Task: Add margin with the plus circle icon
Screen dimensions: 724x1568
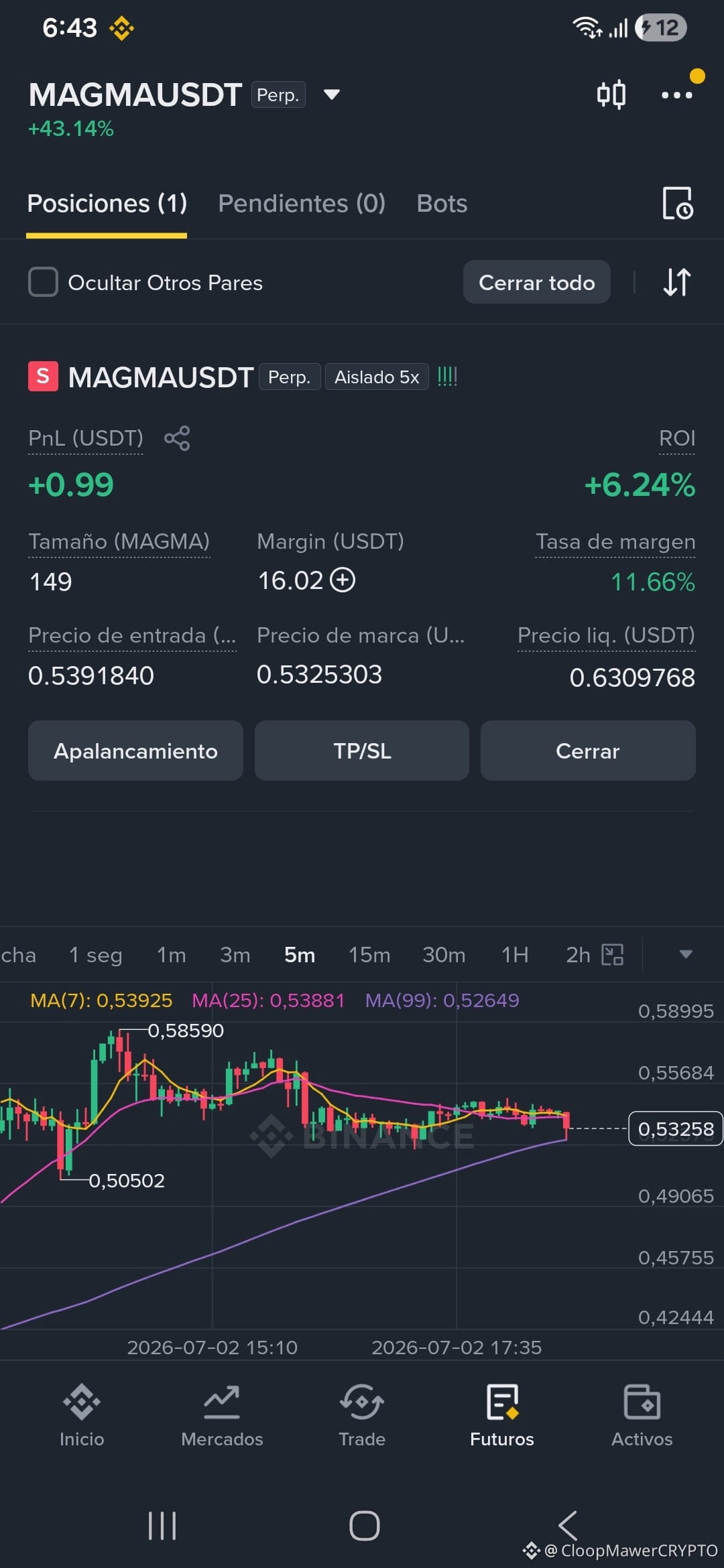Action: [343, 580]
